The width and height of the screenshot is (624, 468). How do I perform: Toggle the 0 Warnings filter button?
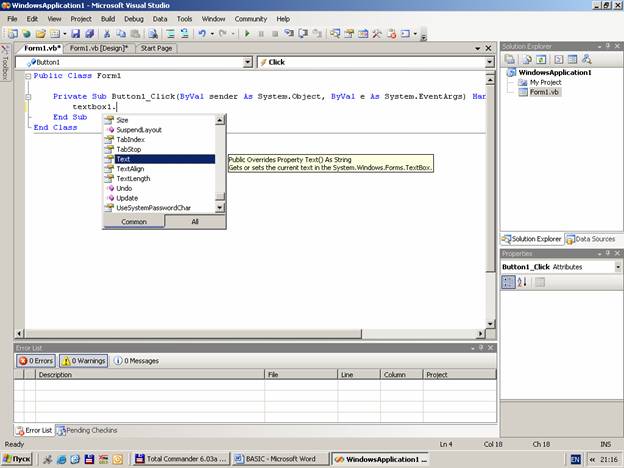pos(84,361)
